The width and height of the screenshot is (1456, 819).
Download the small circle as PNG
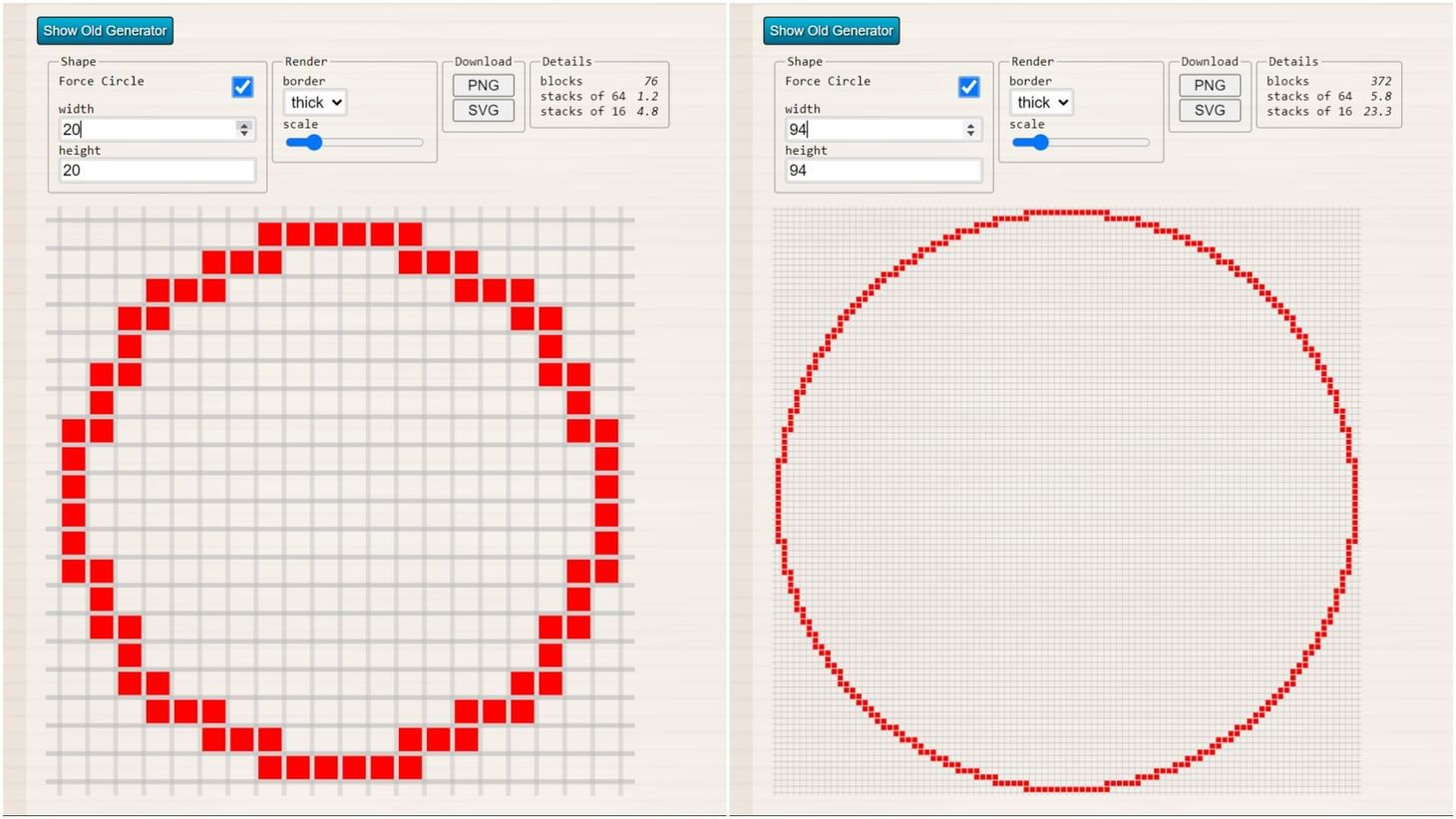(483, 85)
